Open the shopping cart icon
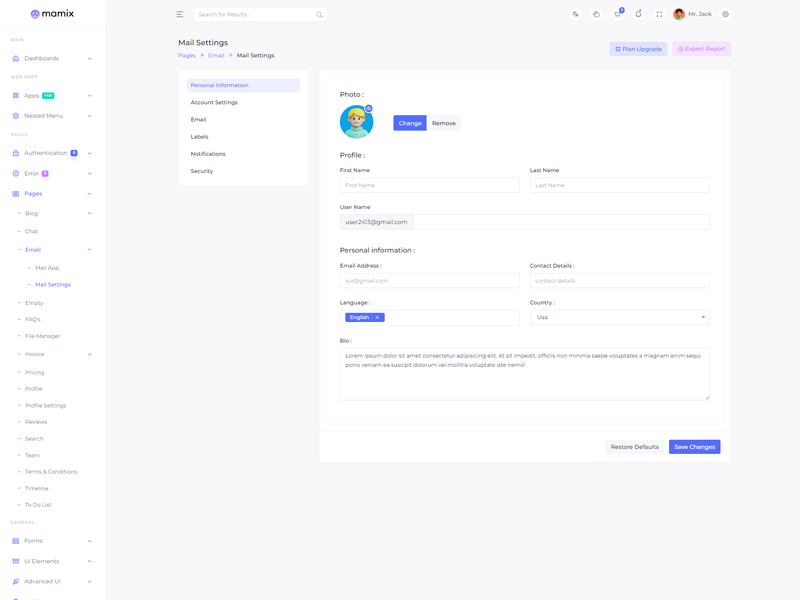This screenshot has width=800, height=600. coord(617,14)
